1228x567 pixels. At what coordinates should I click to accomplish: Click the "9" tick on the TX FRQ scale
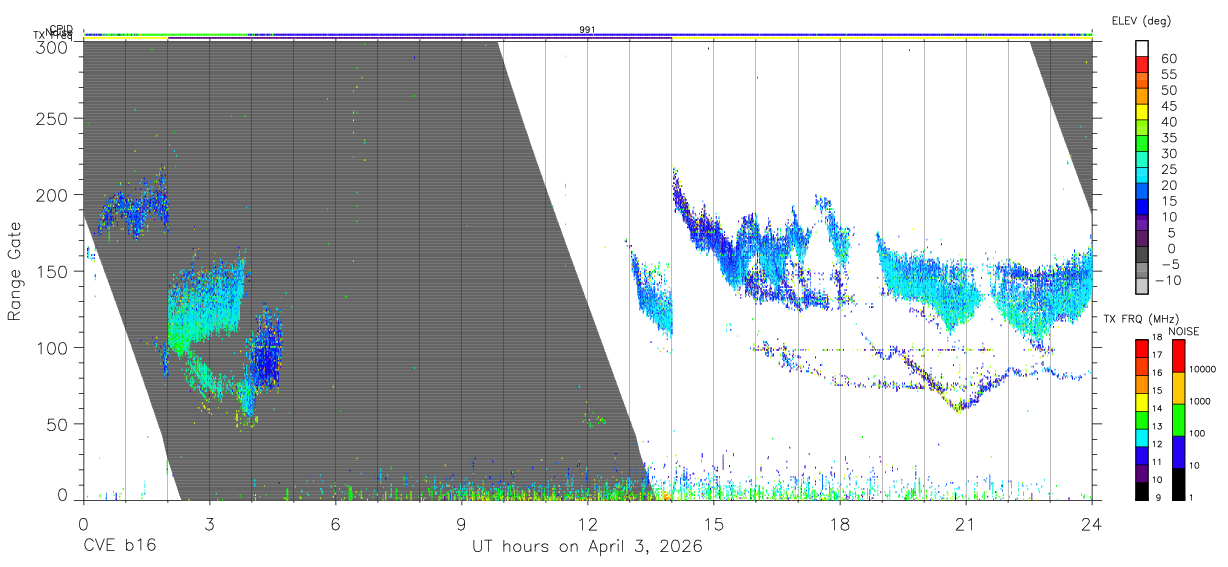[x=1156, y=497]
